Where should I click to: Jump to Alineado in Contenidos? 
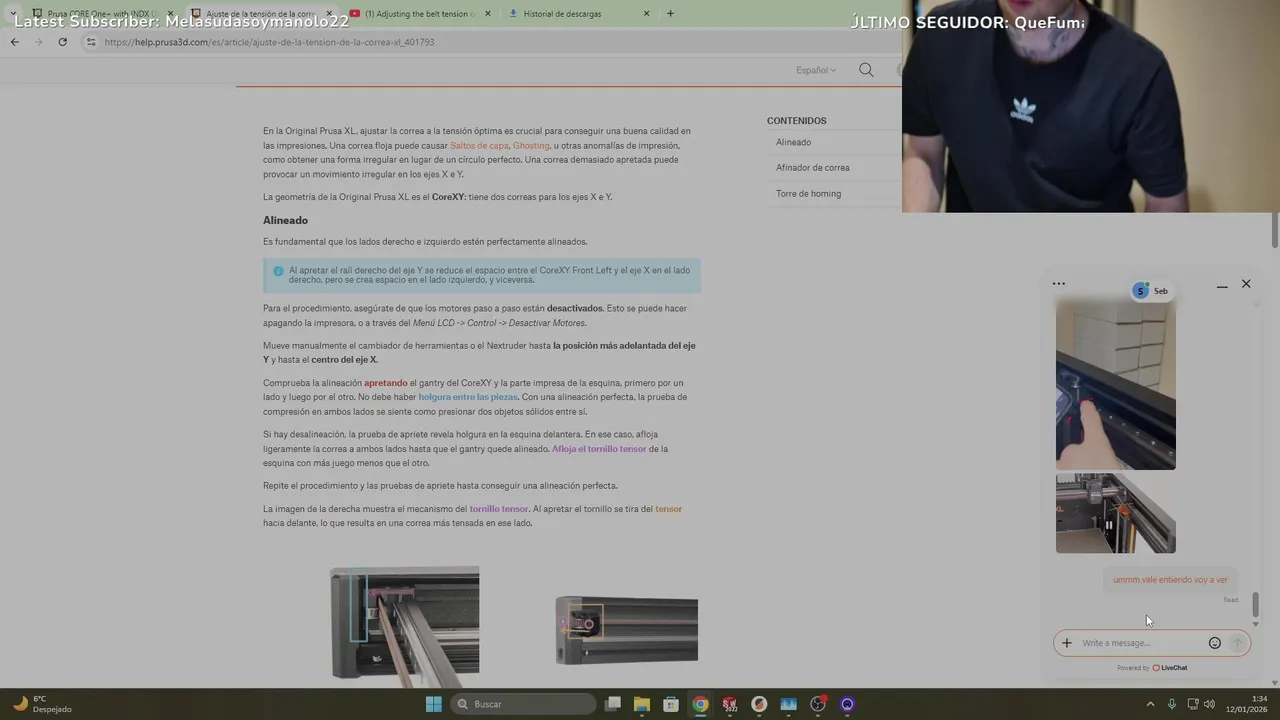(x=793, y=142)
